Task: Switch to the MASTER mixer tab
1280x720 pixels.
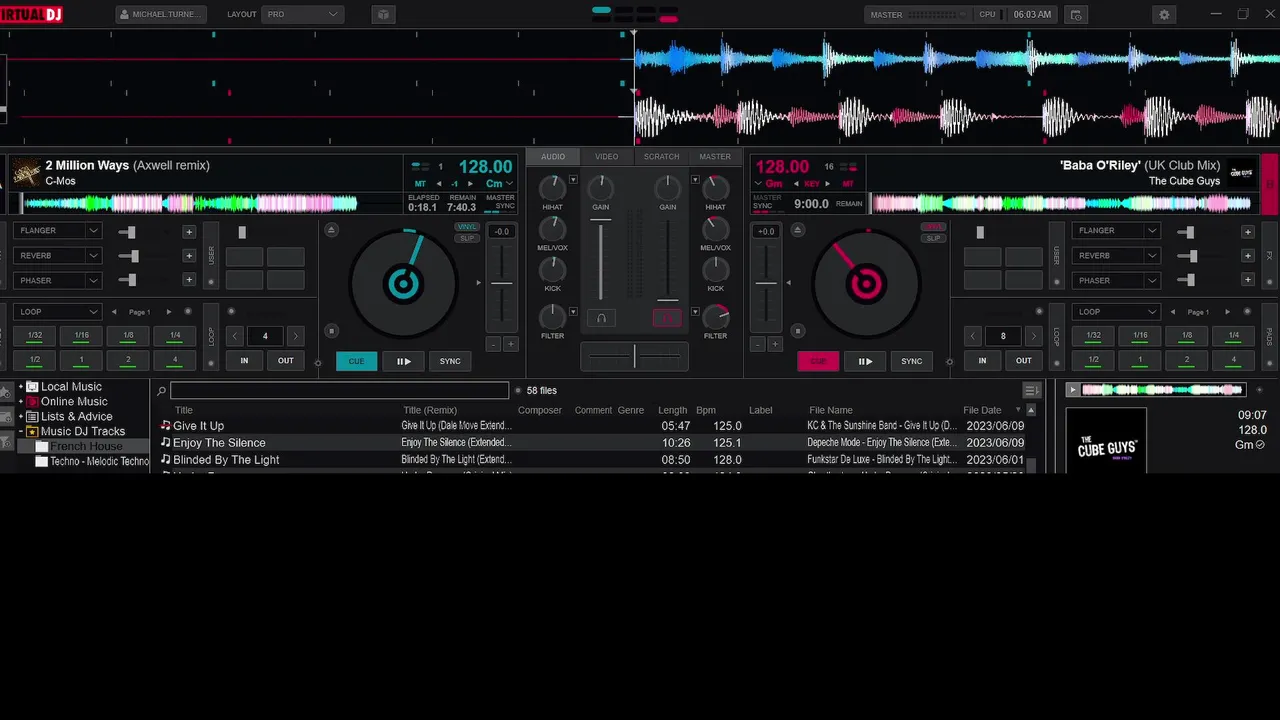Action: coord(715,157)
